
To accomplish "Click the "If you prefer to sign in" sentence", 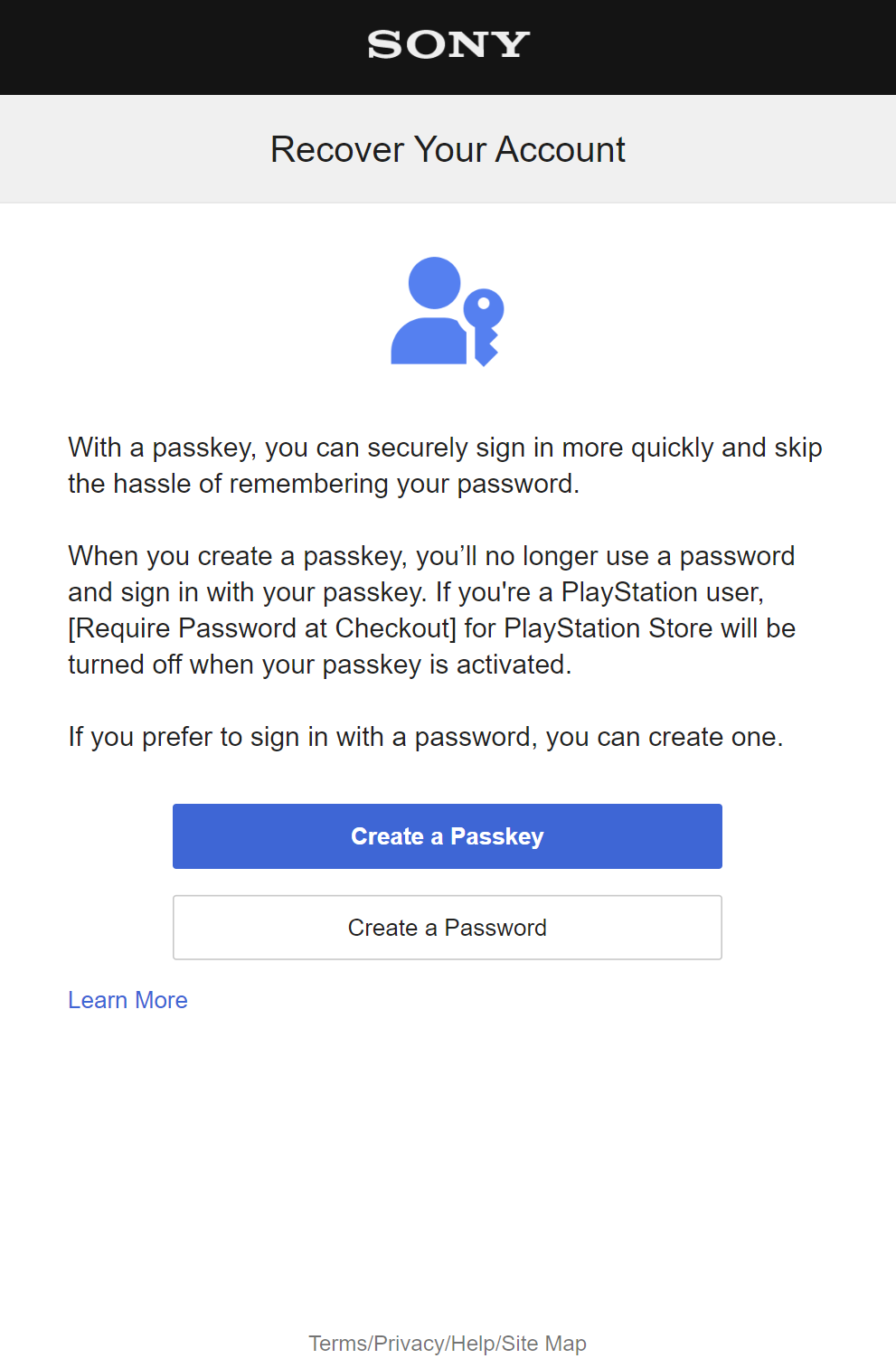I will point(425,737).
